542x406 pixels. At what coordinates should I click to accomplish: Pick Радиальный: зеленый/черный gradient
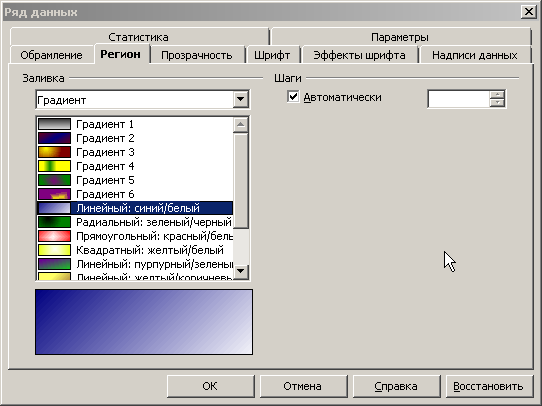(135, 222)
